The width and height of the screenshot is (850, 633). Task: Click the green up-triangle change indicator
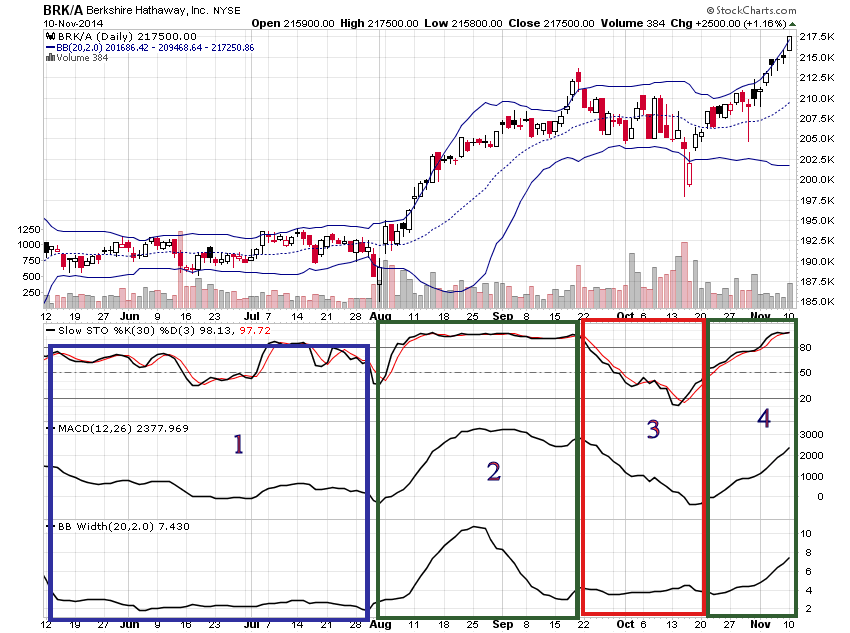click(x=793, y=24)
